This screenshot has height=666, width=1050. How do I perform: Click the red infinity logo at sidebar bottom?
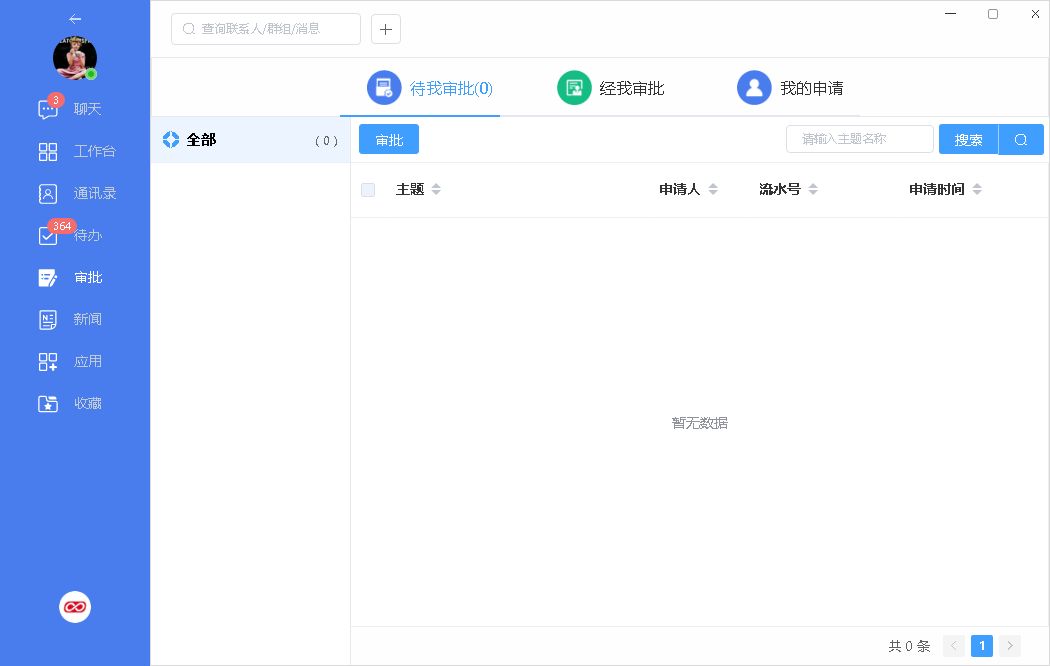pyautogui.click(x=75, y=607)
